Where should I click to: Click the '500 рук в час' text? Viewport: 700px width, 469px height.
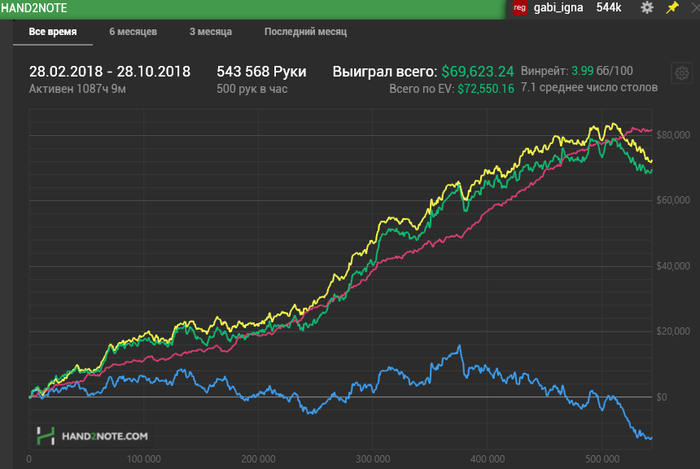pyautogui.click(x=252, y=89)
